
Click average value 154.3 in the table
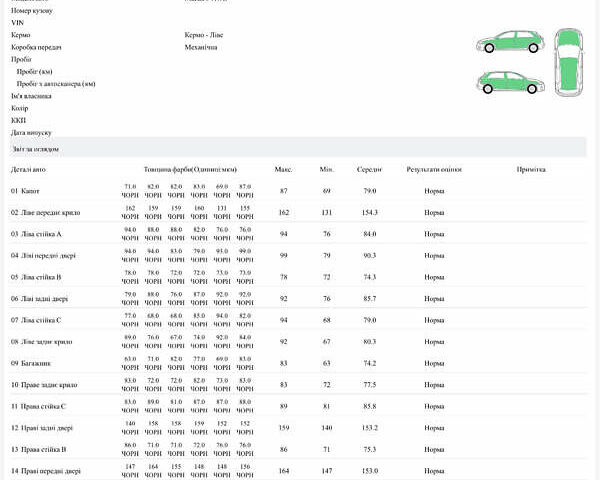369,212
